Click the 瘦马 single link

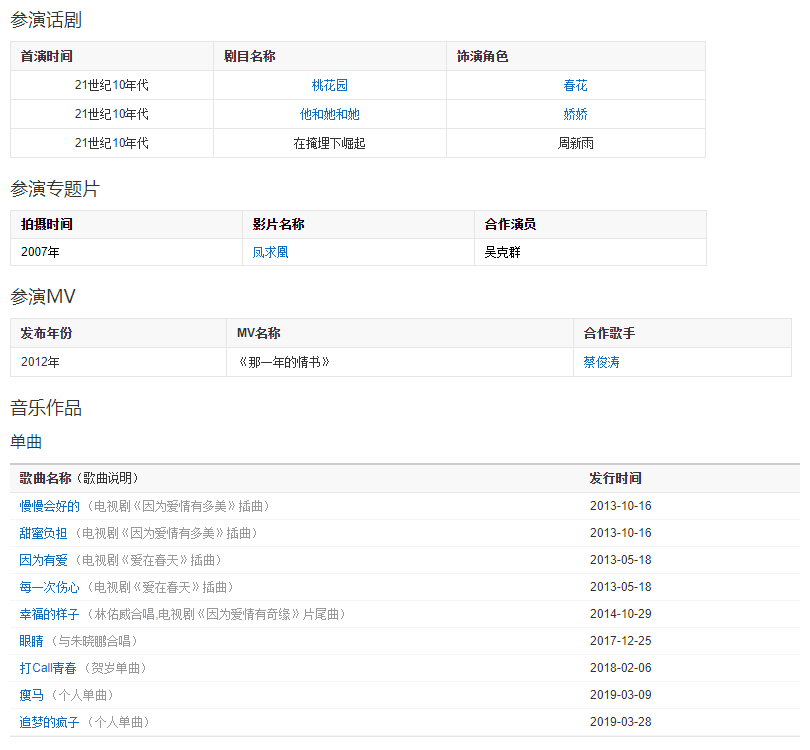(x=31, y=695)
